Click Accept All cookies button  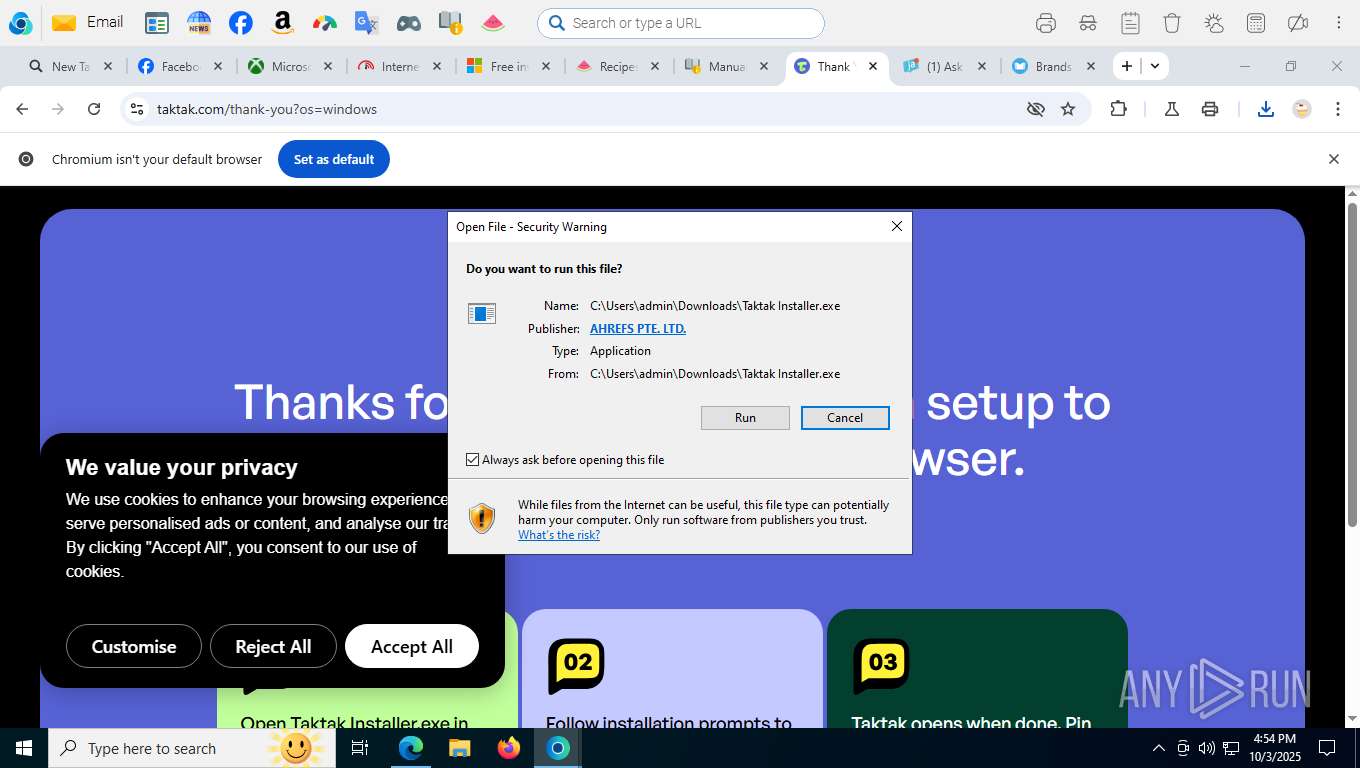point(412,647)
